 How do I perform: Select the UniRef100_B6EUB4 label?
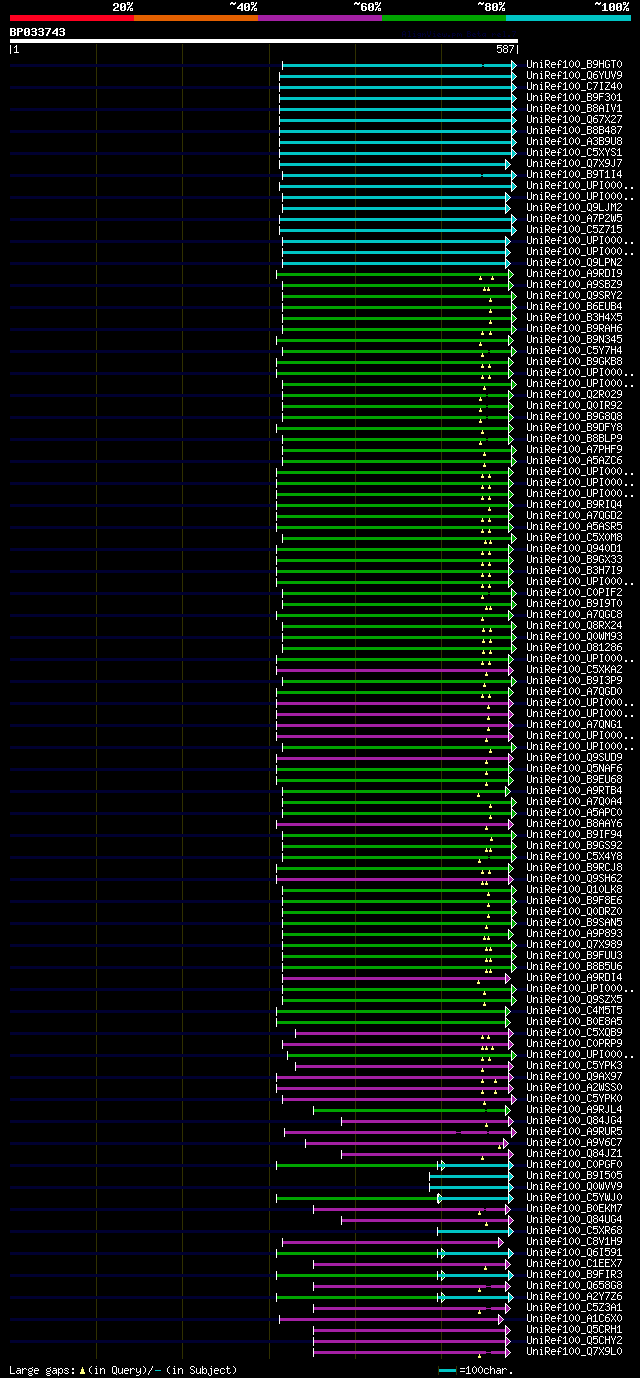point(573,306)
